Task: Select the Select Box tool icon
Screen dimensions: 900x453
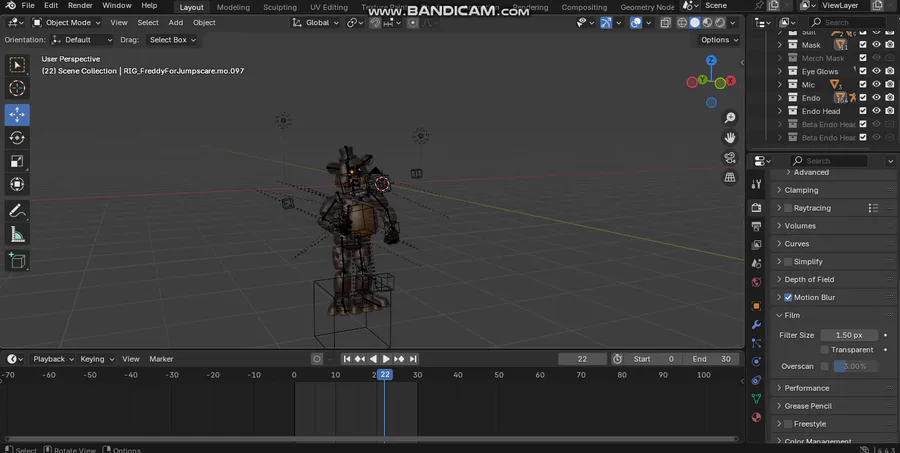Action: pyautogui.click(x=17, y=65)
